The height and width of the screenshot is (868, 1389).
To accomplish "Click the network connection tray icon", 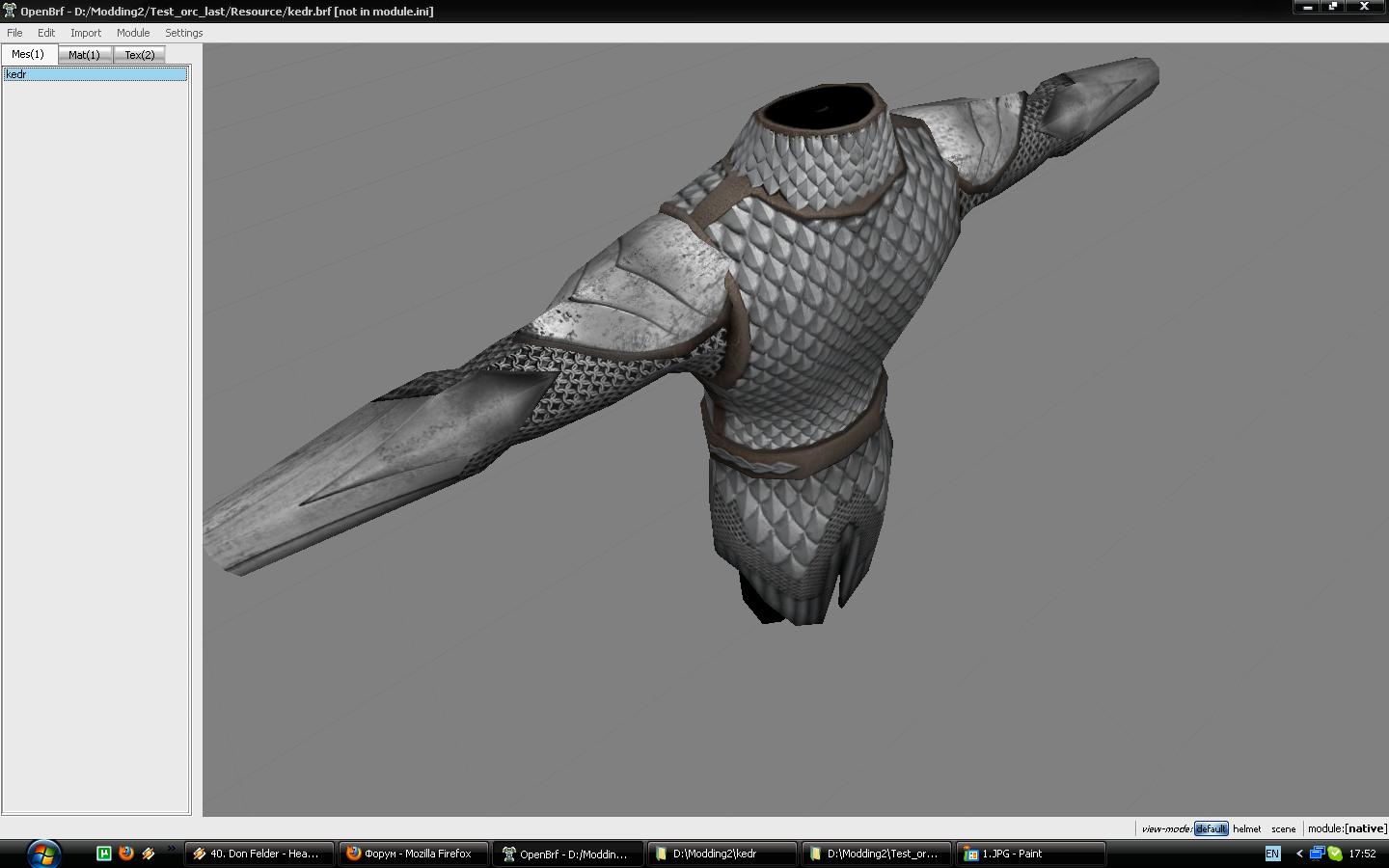I will pyautogui.click(x=1317, y=854).
